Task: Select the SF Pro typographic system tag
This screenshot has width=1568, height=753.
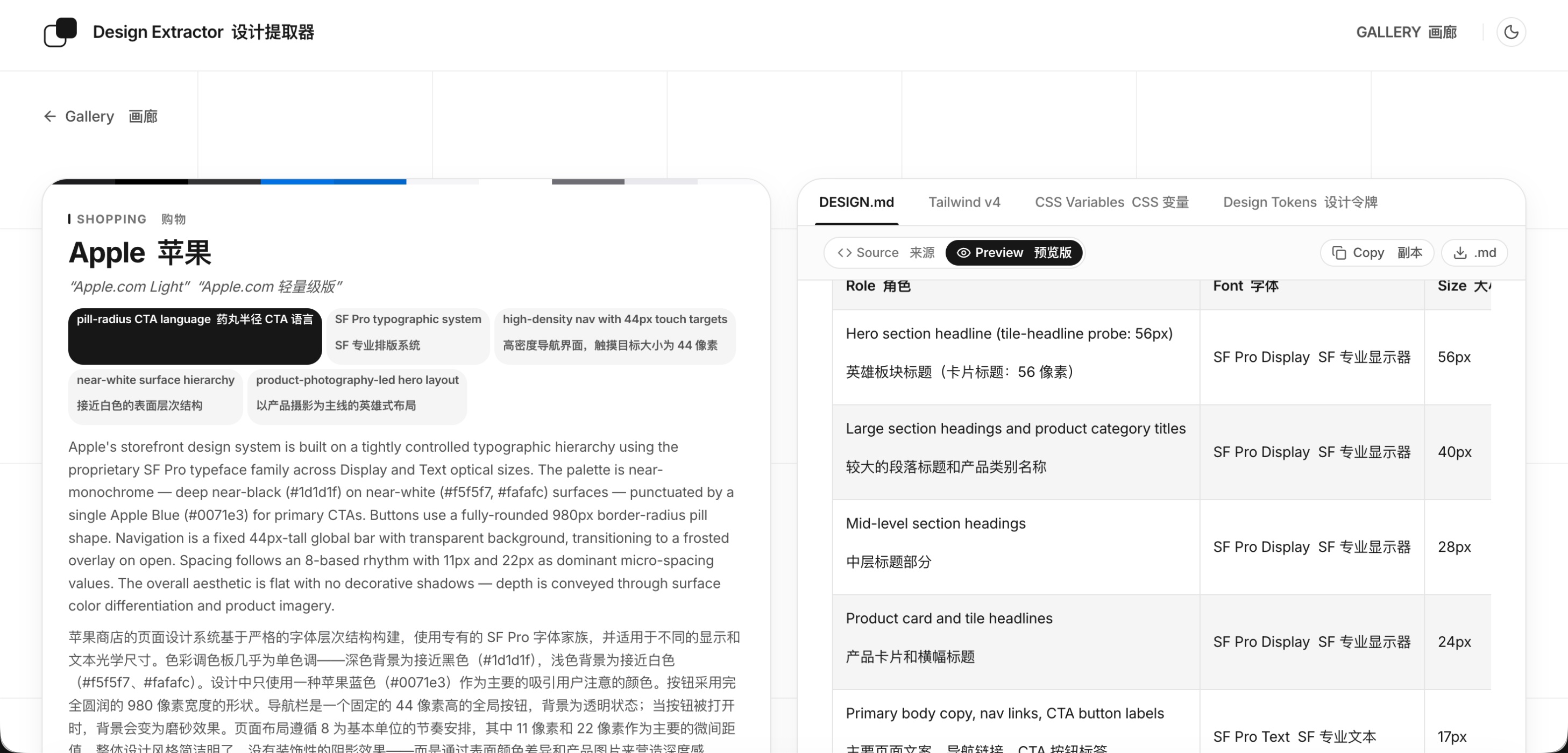Action: point(408,336)
